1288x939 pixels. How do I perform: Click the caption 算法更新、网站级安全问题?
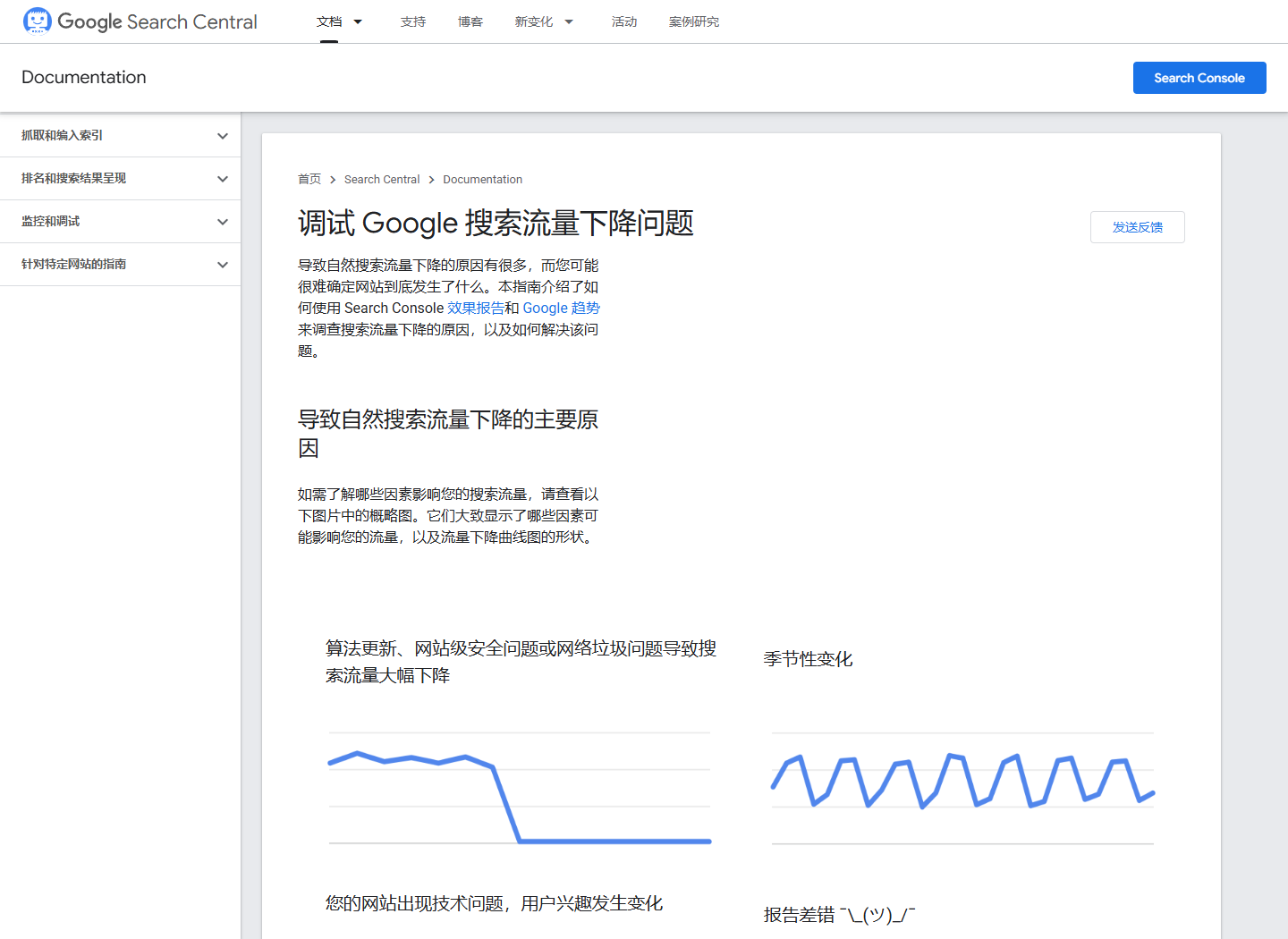point(521,662)
